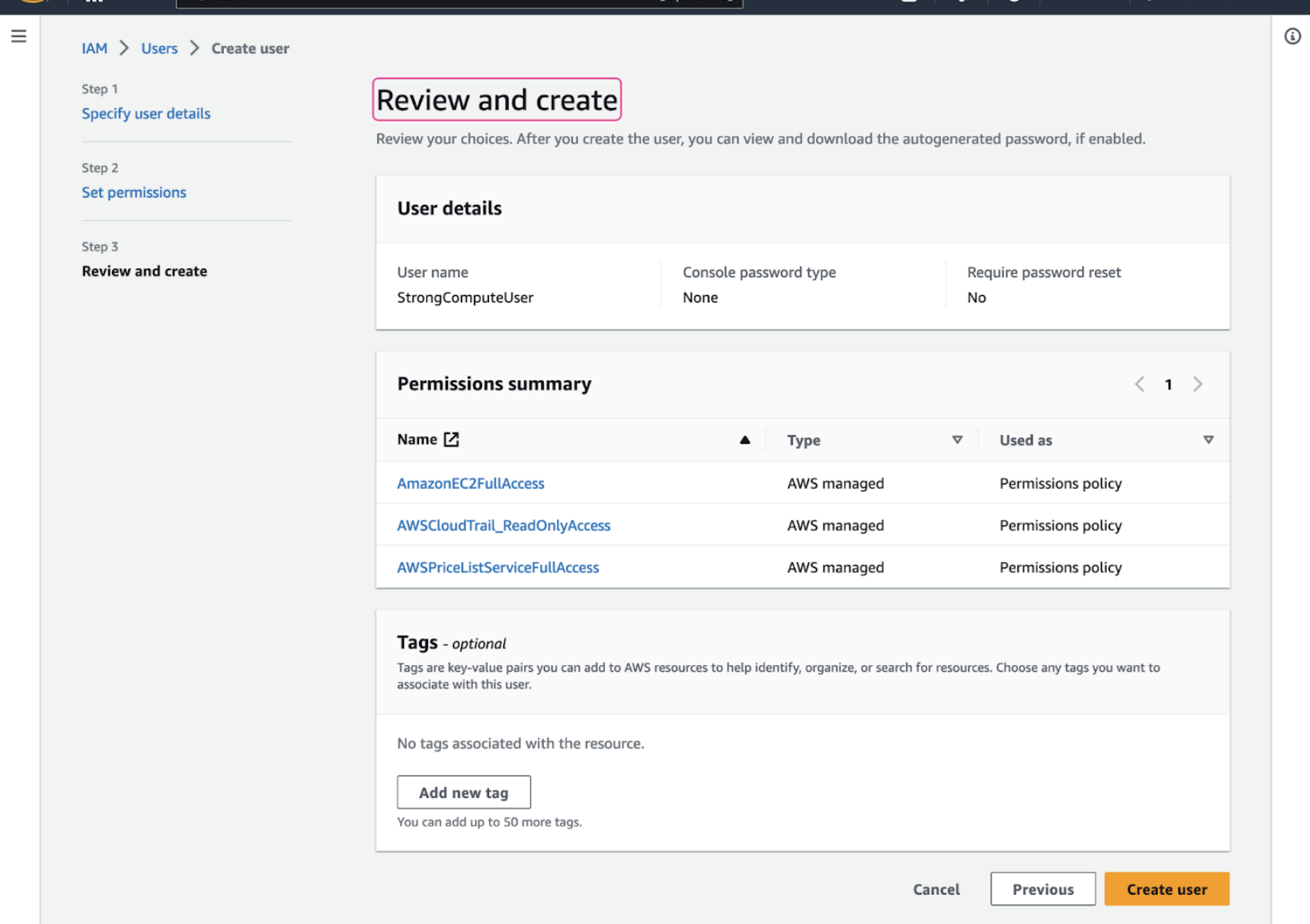View the AWSPriceListServiceFullAccess policy
1310x924 pixels.
(x=498, y=568)
